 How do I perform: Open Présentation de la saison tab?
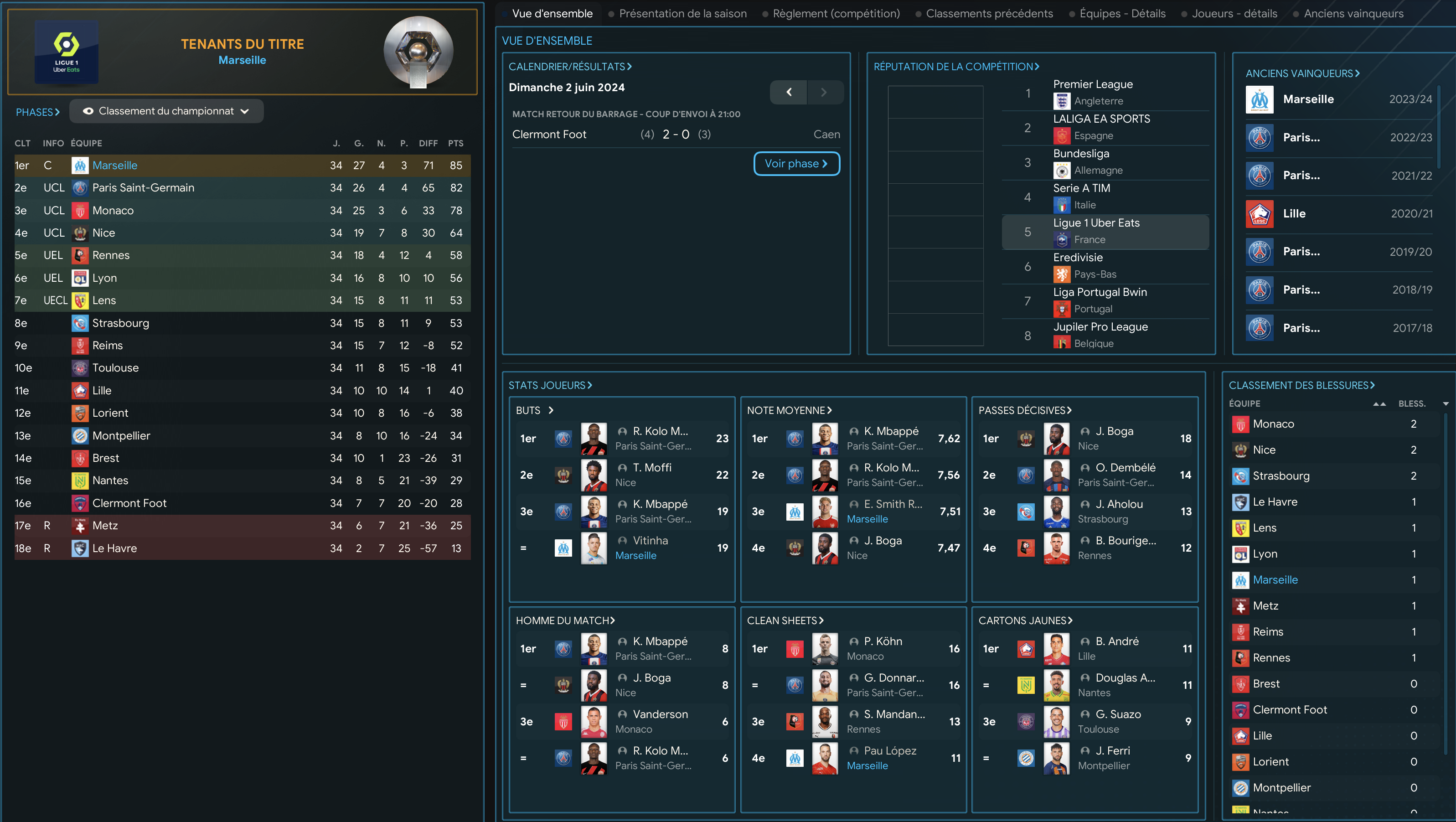682,14
